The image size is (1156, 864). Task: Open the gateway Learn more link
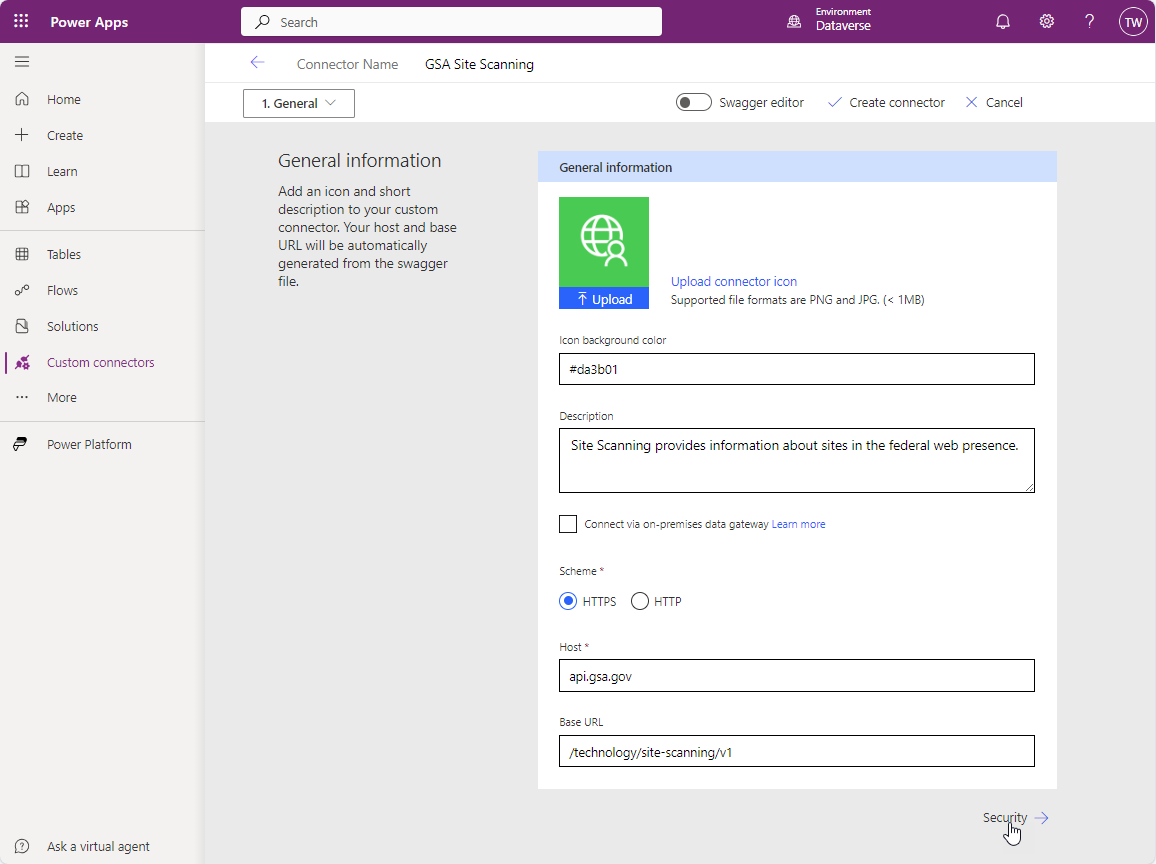pyautogui.click(x=798, y=524)
